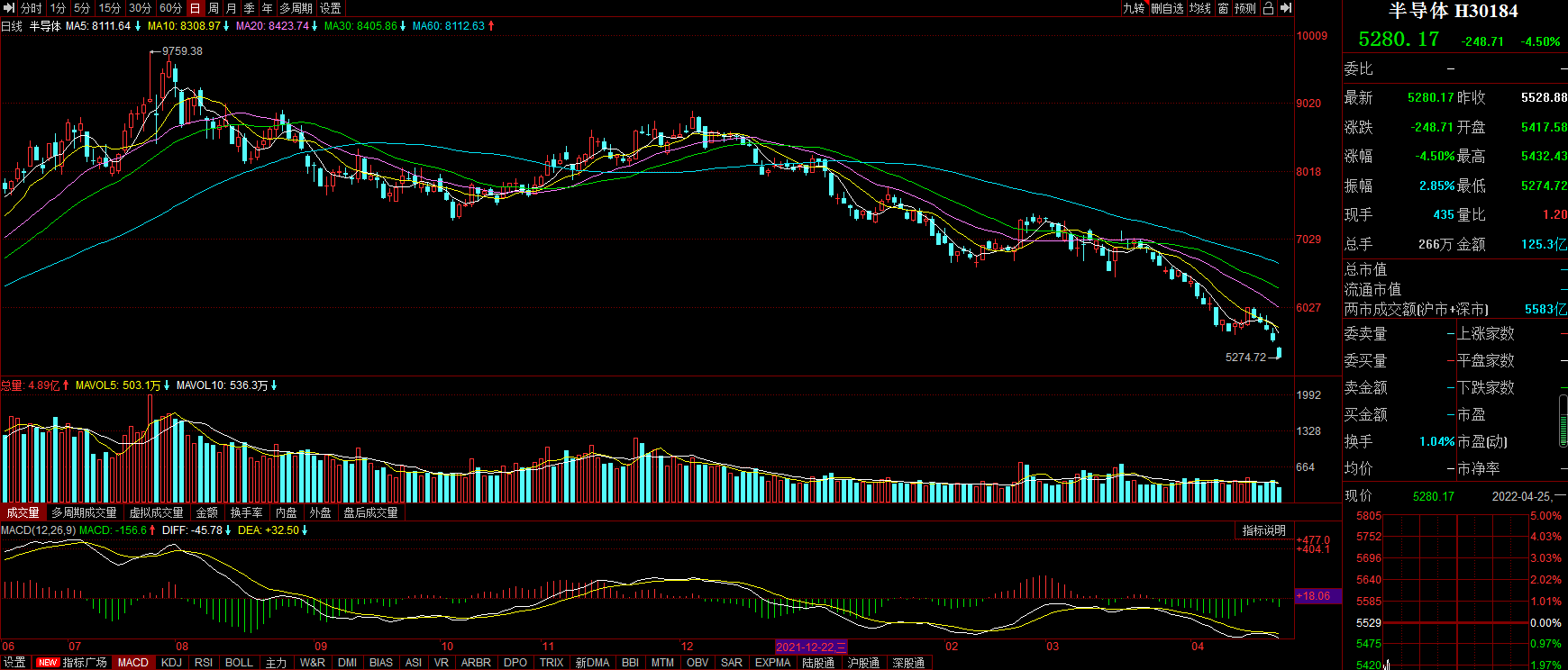The width and height of the screenshot is (1568, 670).
Task: Switch indicator to BIAS
Action: coord(381,663)
